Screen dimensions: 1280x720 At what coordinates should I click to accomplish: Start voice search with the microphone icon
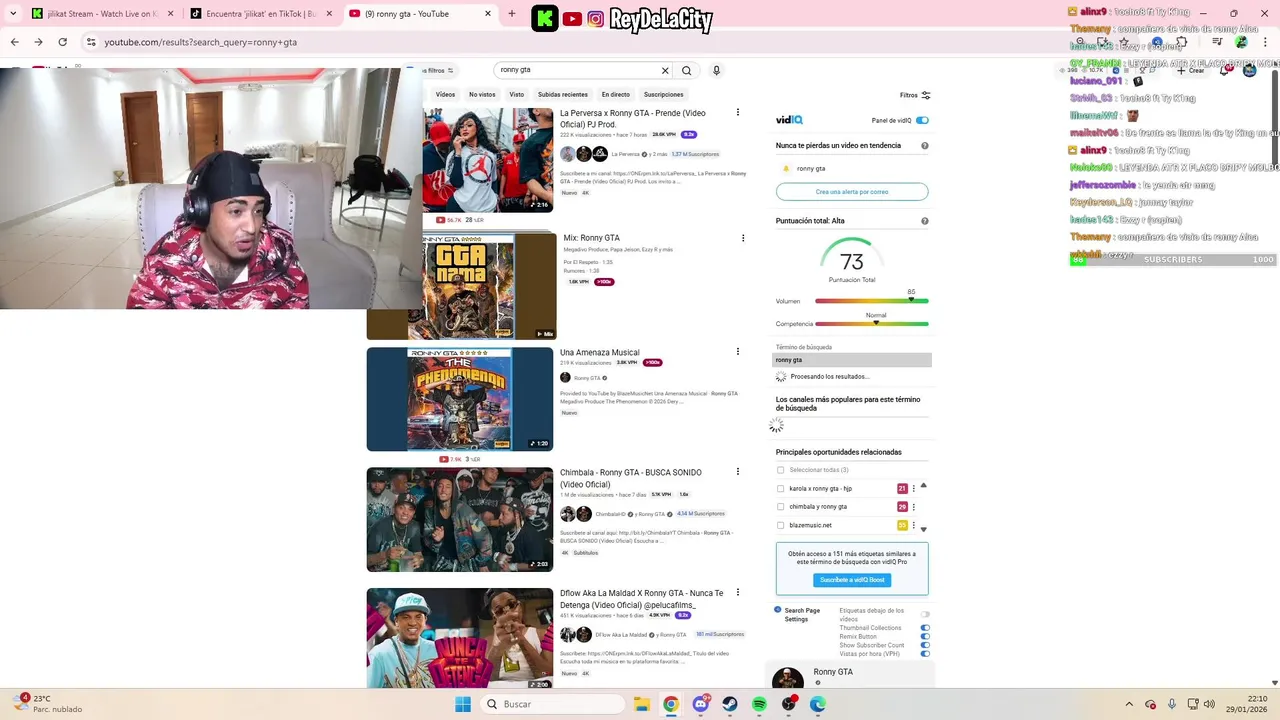tap(716, 71)
